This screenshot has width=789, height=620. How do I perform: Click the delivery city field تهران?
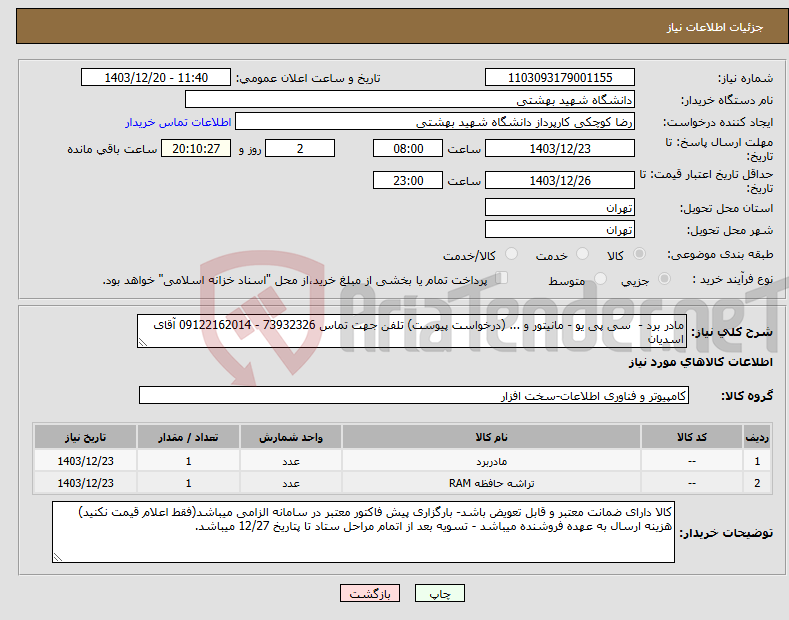click(x=560, y=229)
